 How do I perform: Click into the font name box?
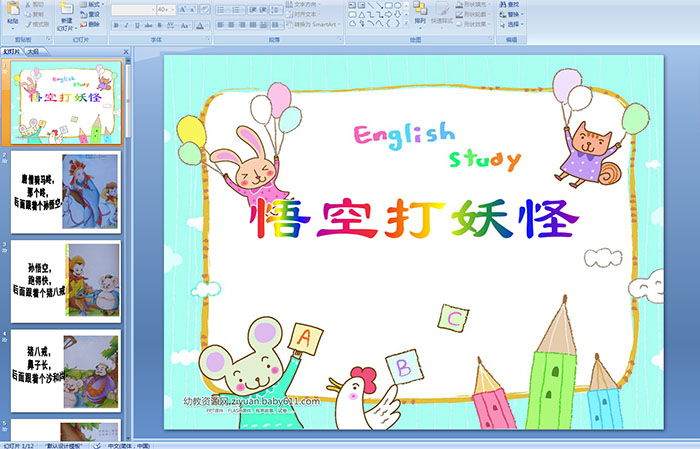click(x=132, y=10)
